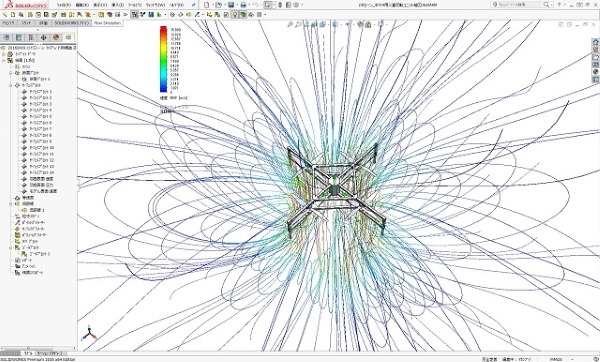600x362 pixels.
Task: Click the New document icon
Action: click(207, 5)
